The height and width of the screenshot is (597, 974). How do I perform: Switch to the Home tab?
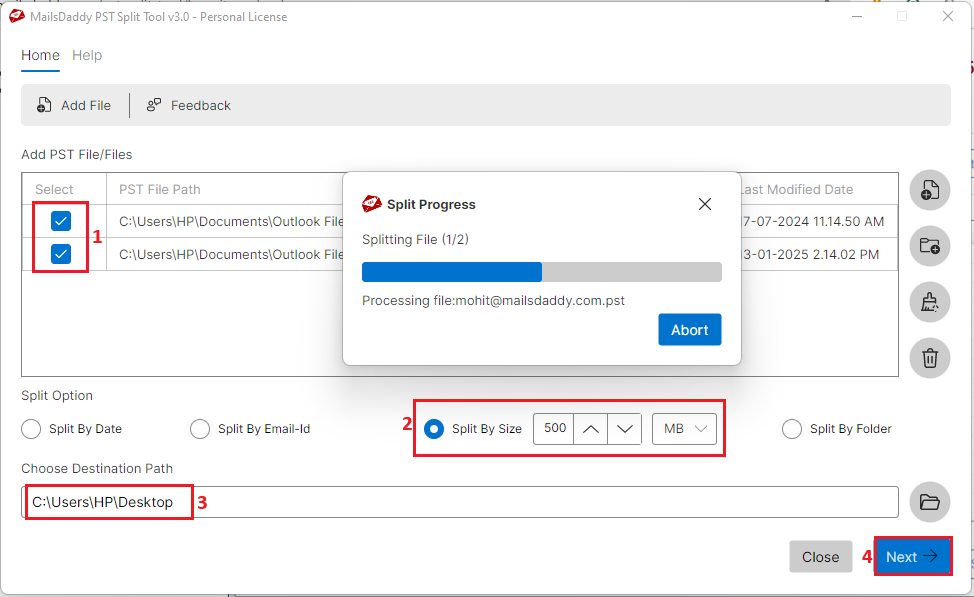click(x=40, y=55)
